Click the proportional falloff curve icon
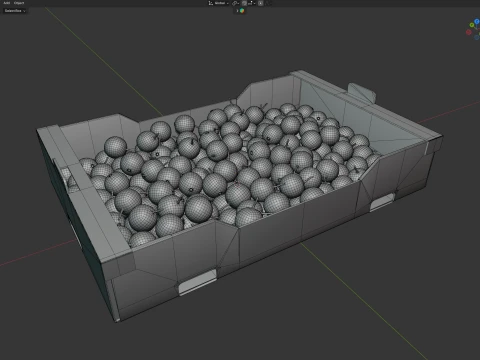 point(268,3)
